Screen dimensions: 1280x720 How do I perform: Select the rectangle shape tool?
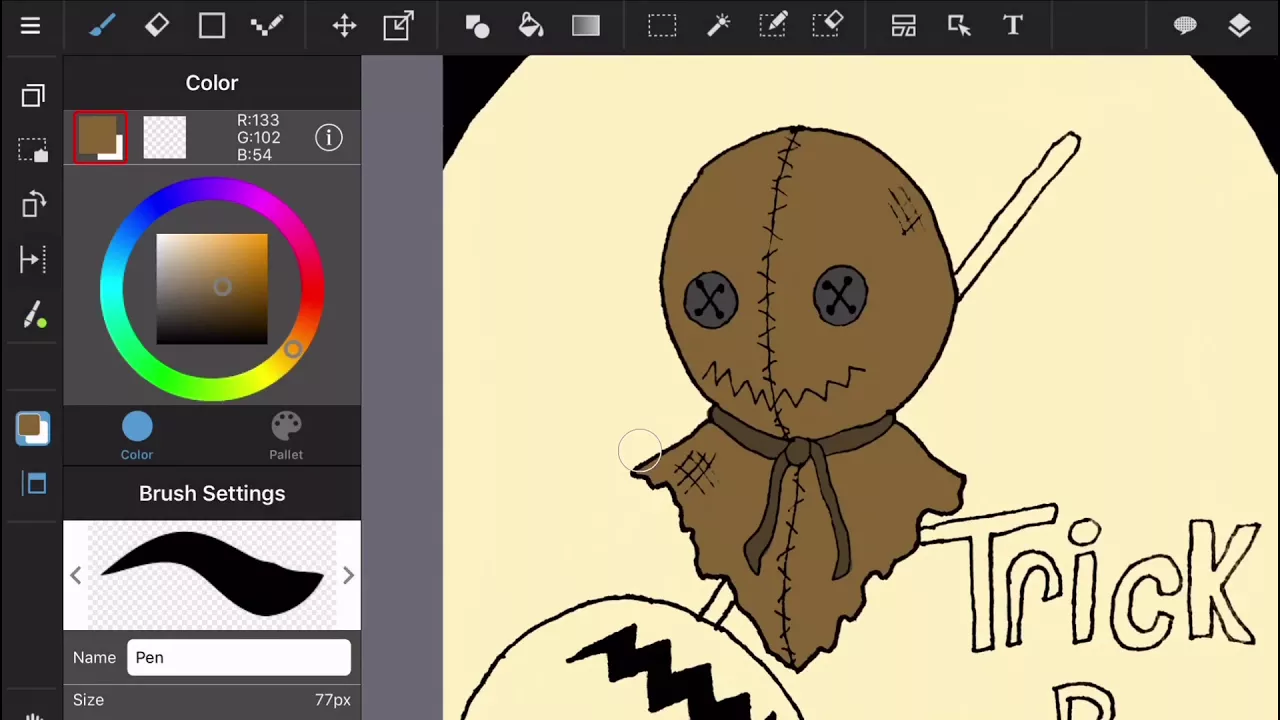click(x=212, y=26)
